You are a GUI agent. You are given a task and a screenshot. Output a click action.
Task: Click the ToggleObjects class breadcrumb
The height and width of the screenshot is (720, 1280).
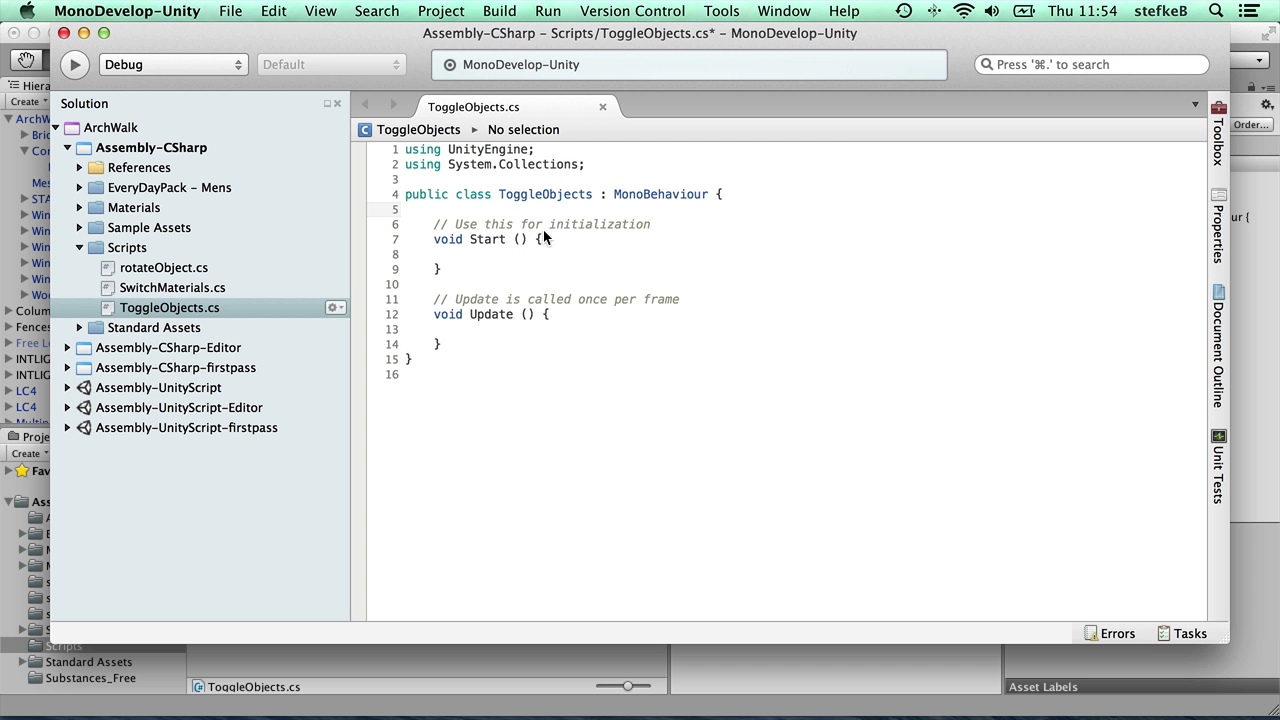tap(410, 130)
